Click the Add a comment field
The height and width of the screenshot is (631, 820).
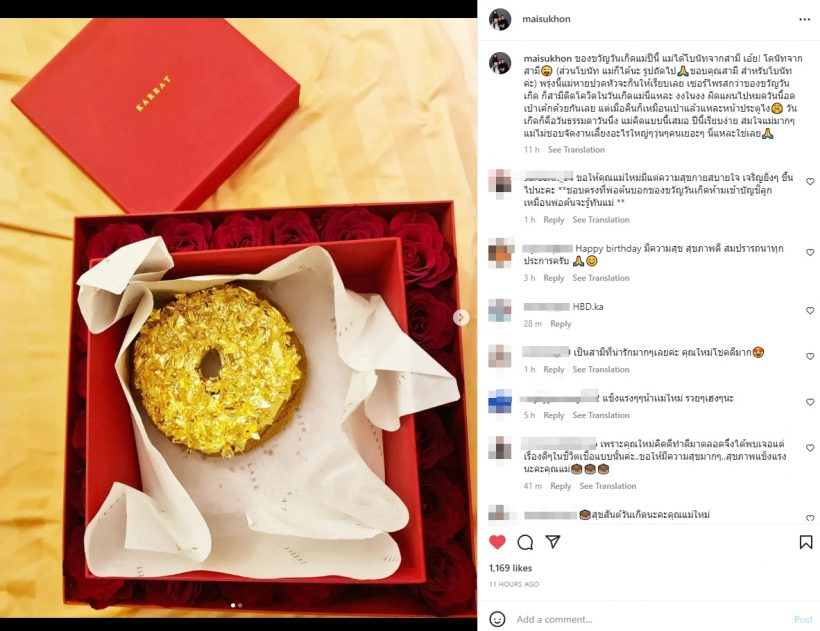648,619
